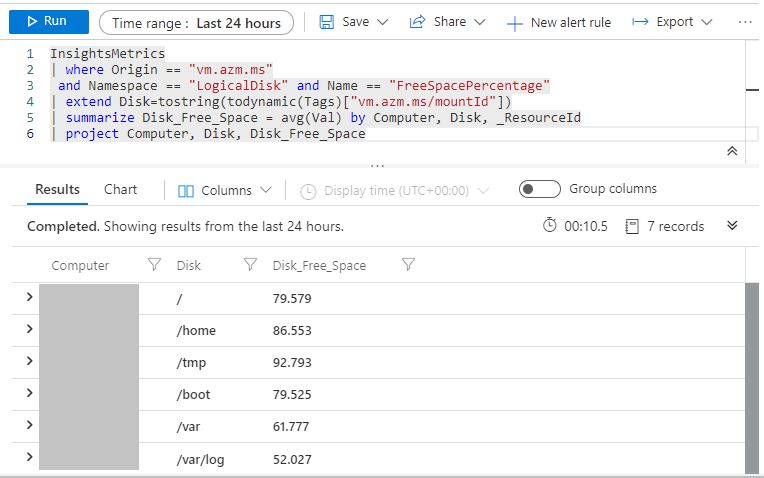The image size is (764, 478).
Task: Open the more options ellipsis menu
Action: click(x=745, y=22)
